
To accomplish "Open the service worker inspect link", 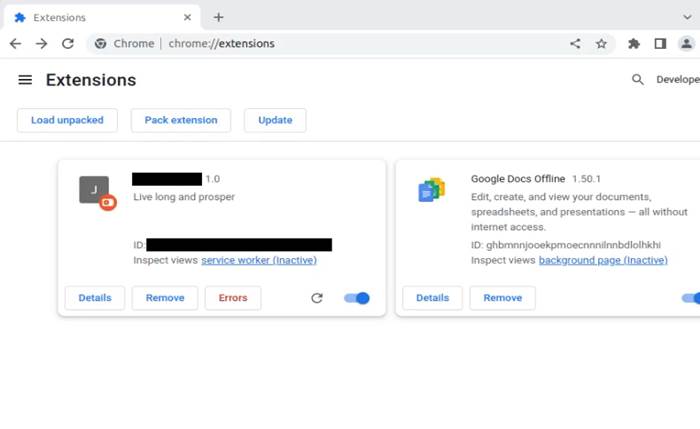I will click(259, 260).
